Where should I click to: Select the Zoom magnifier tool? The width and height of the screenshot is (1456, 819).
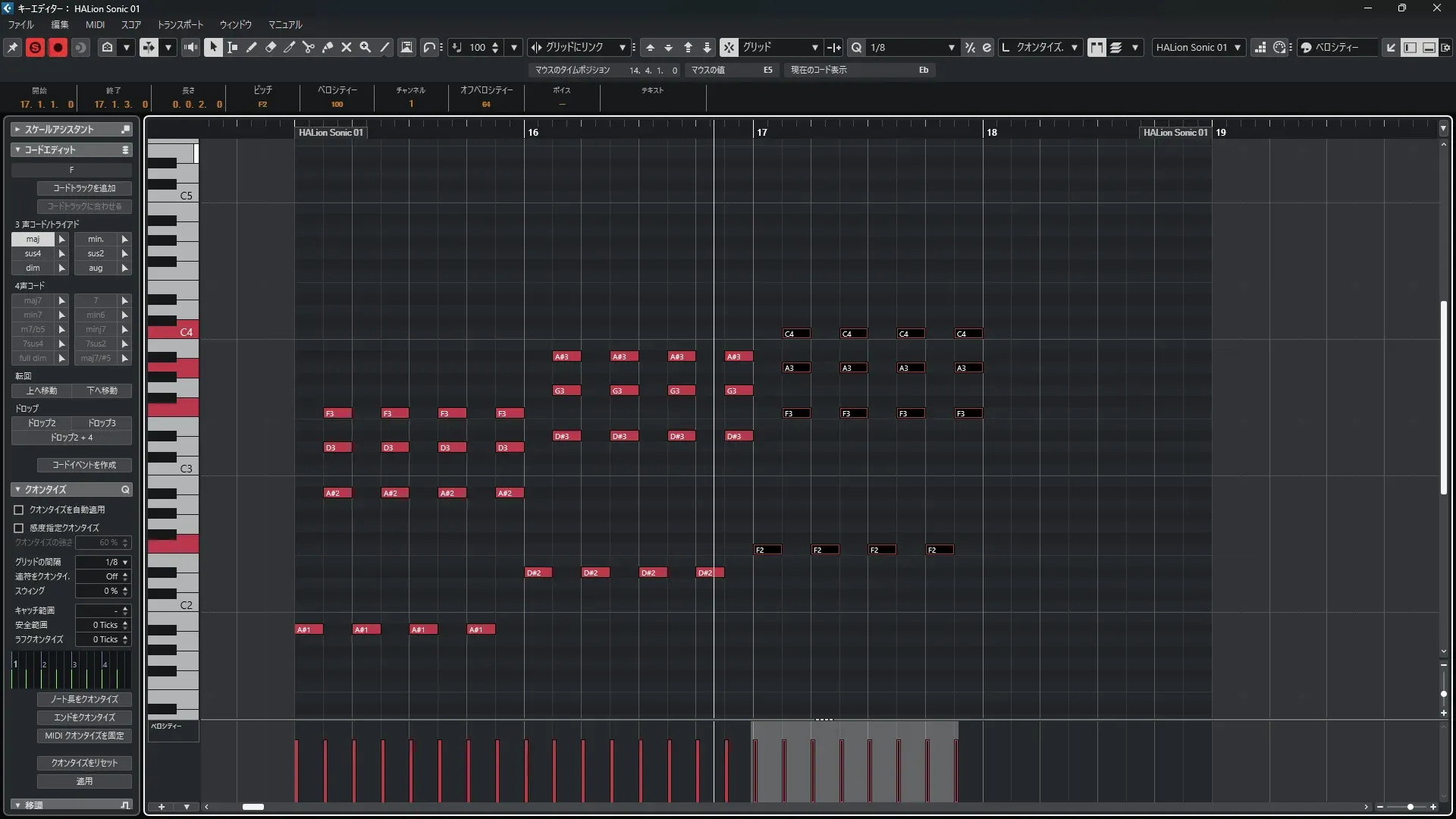pos(366,47)
